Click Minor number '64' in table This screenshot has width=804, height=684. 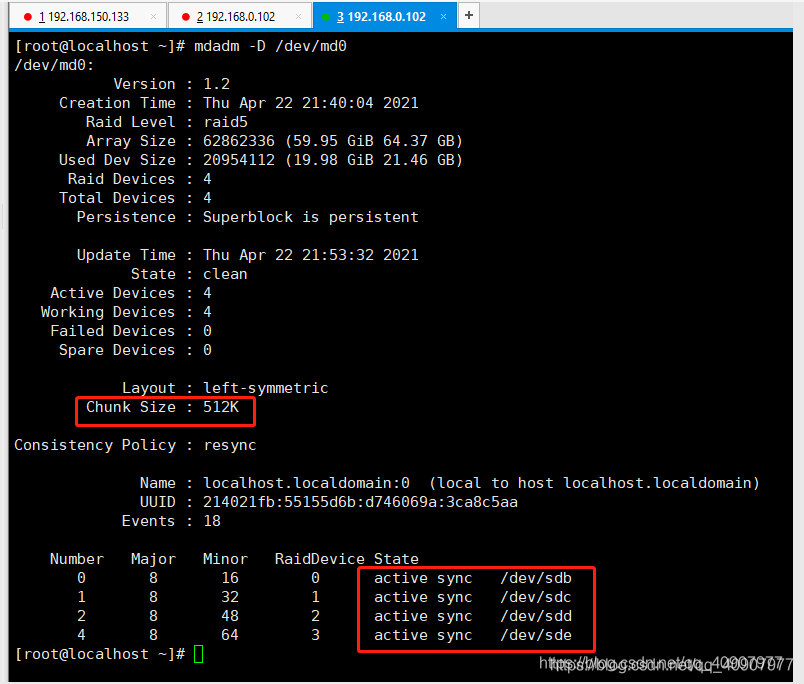click(x=230, y=635)
